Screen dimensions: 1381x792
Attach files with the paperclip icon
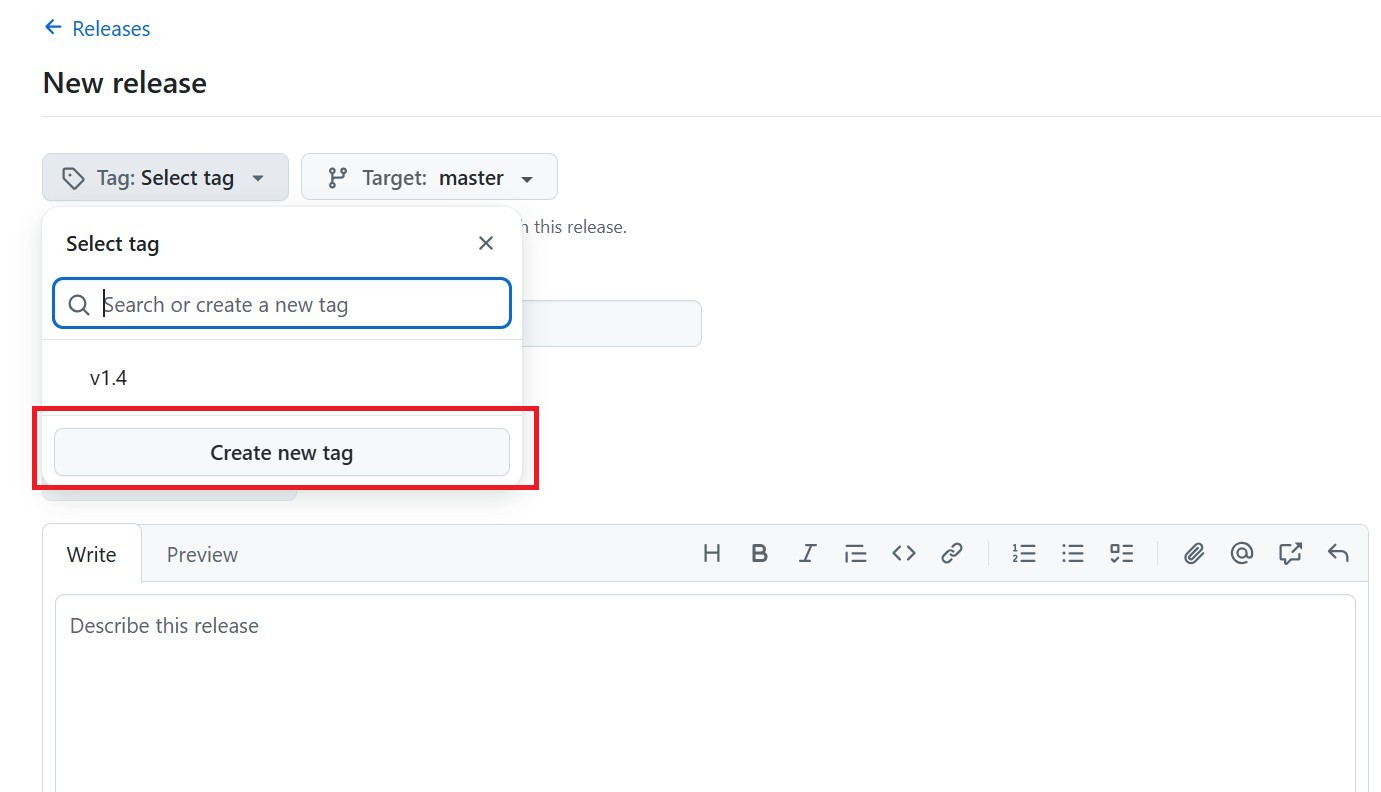pyautogui.click(x=1193, y=553)
